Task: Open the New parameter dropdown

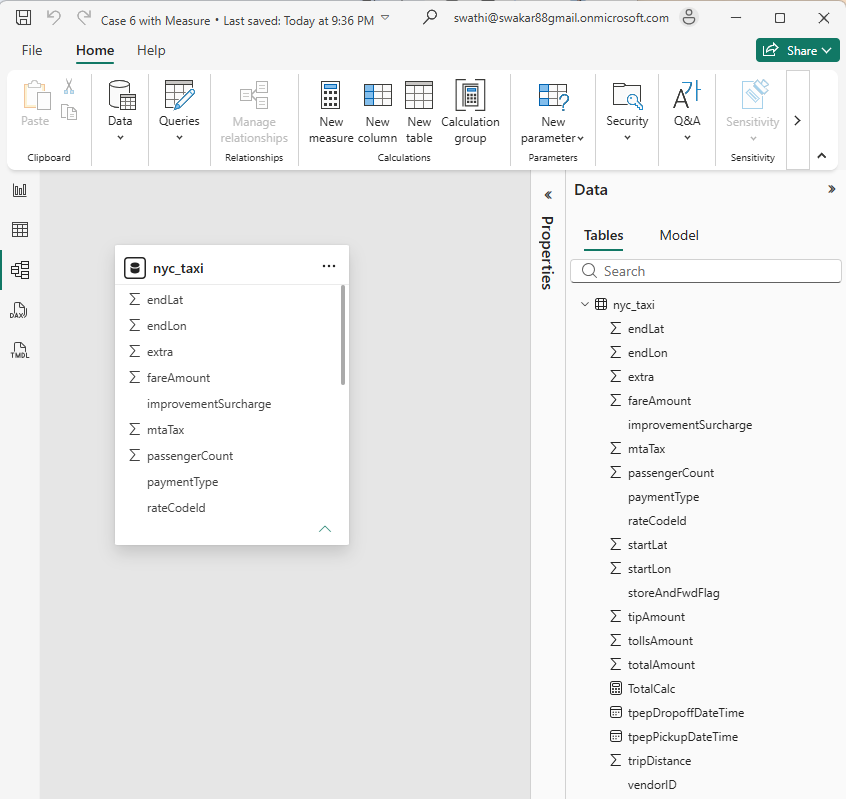Action: tap(552, 113)
